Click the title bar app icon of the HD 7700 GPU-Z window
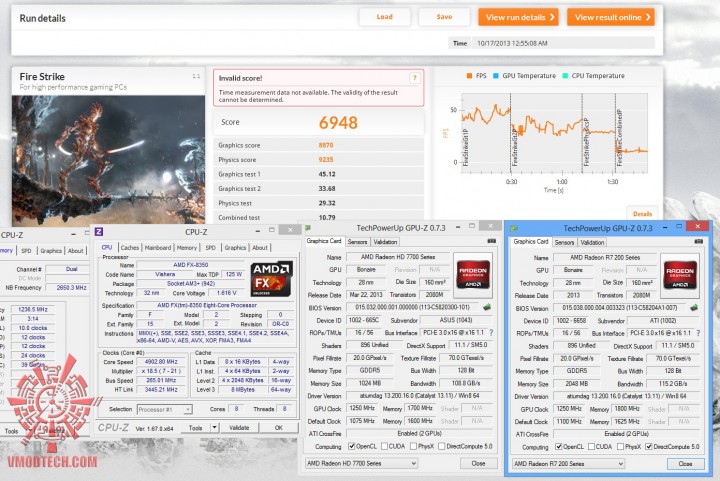 point(308,228)
